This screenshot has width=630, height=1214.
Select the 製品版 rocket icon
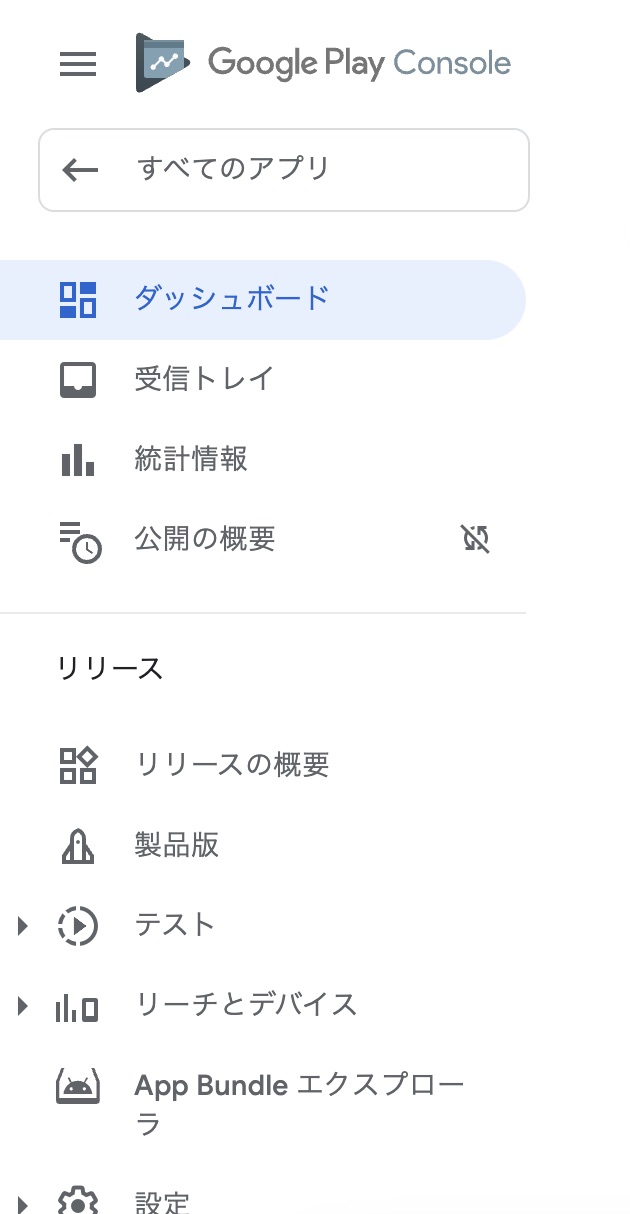(x=80, y=845)
